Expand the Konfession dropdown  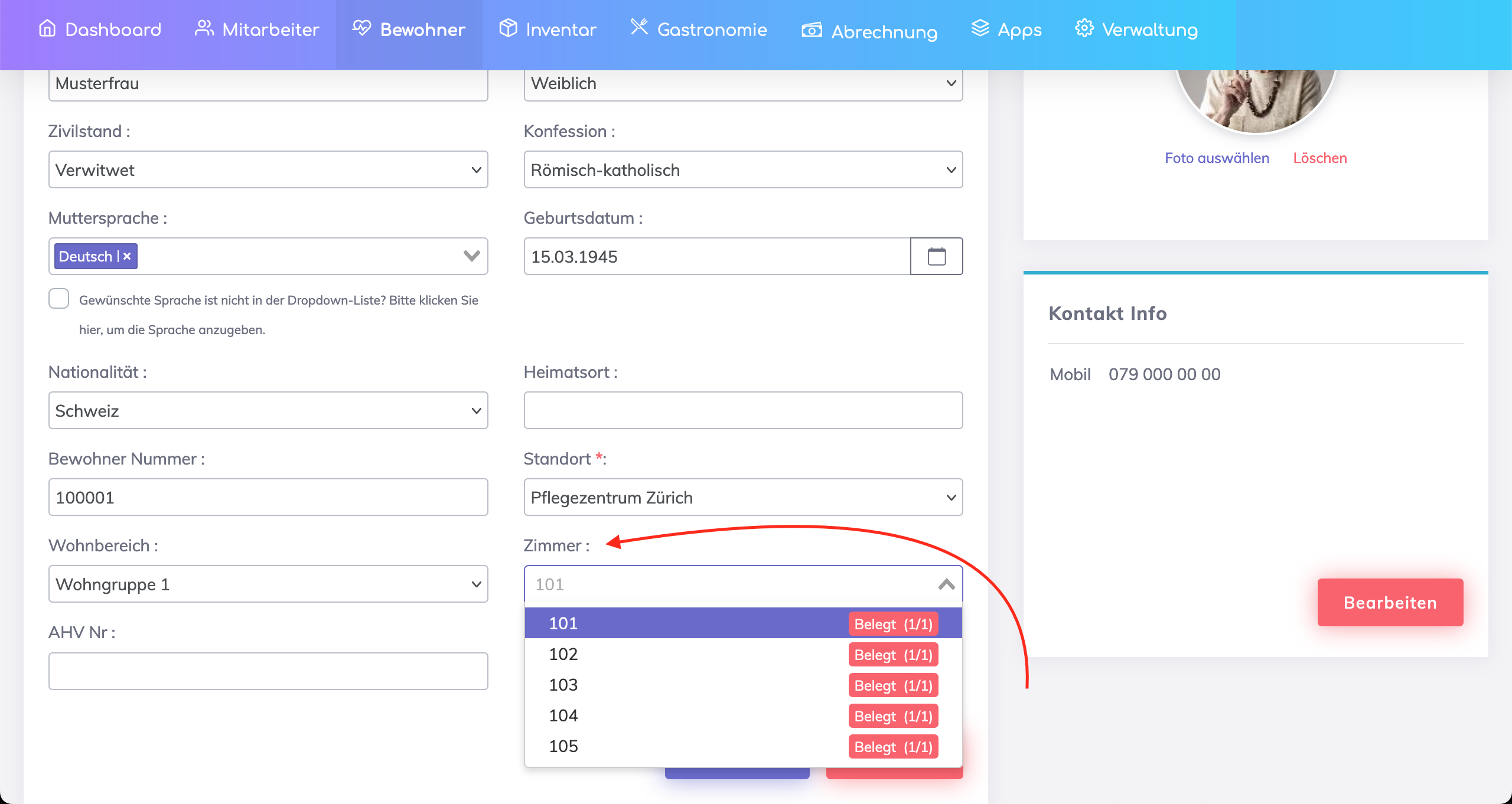coord(743,170)
